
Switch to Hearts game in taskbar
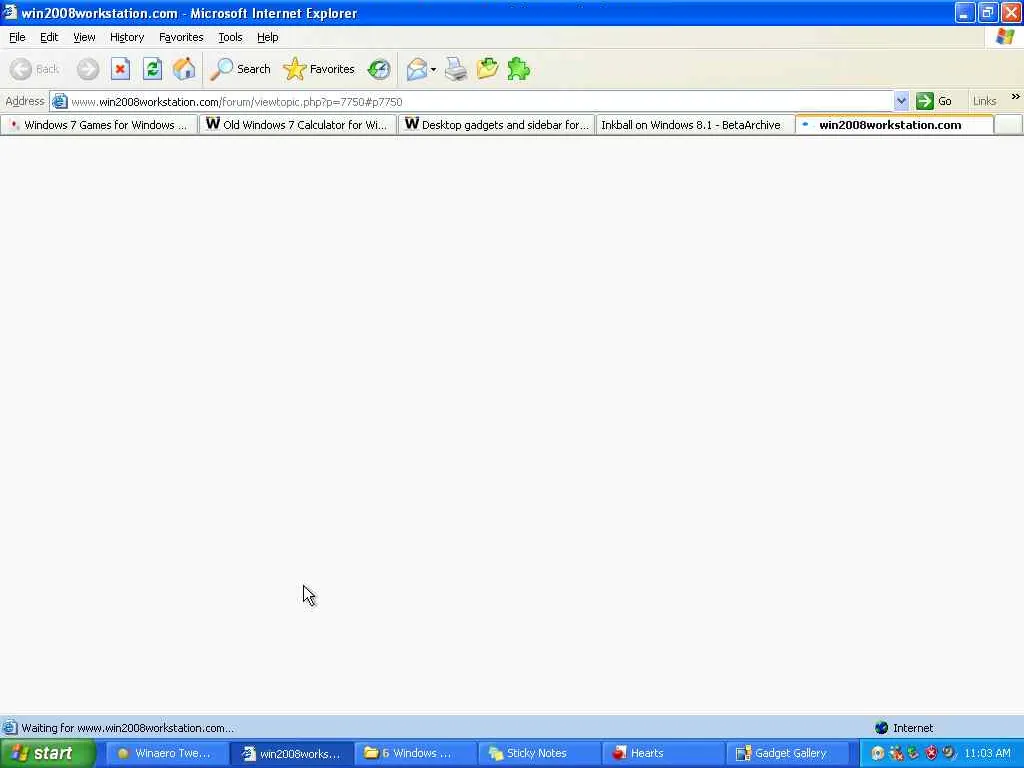coord(664,753)
